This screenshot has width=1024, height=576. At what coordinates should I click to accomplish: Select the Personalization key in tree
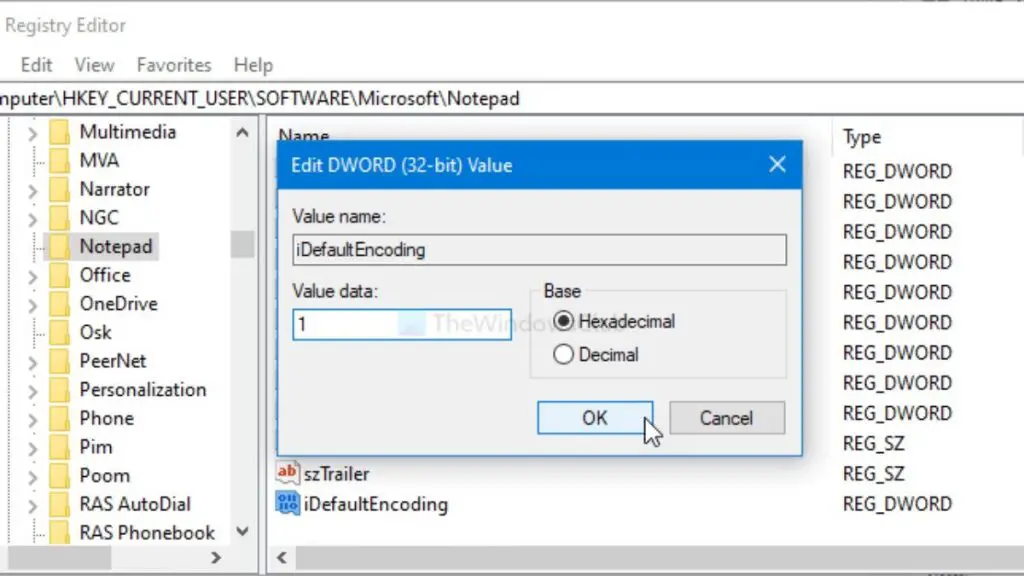coord(143,390)
